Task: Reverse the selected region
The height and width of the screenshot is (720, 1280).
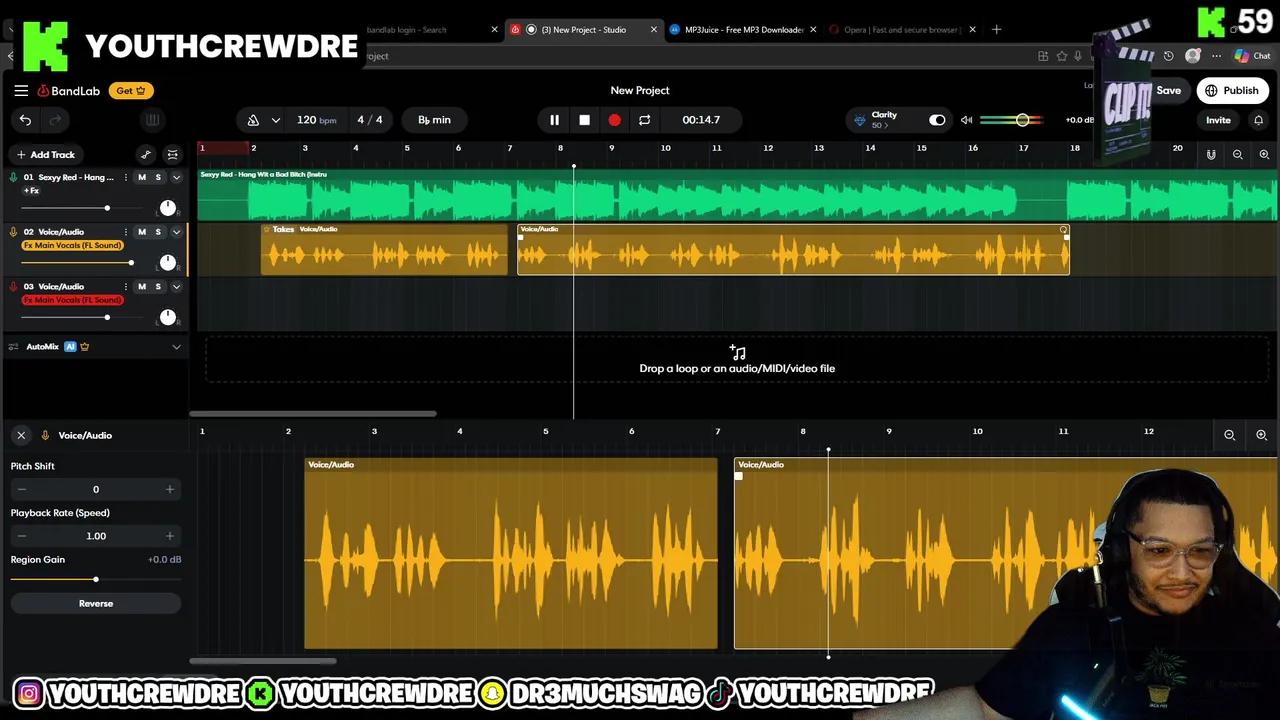Action: coord(96,604)
